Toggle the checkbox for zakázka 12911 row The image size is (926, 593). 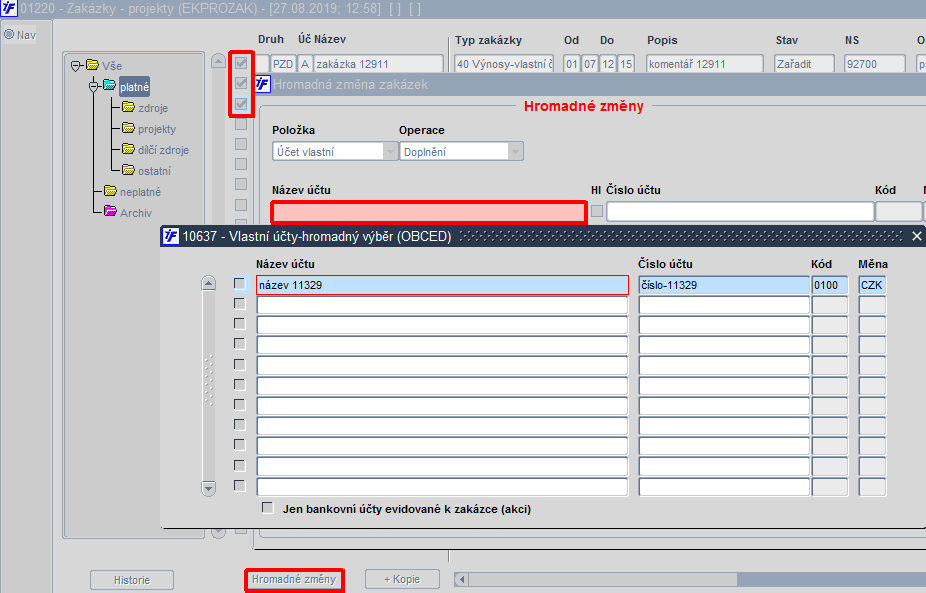point(241,63)
